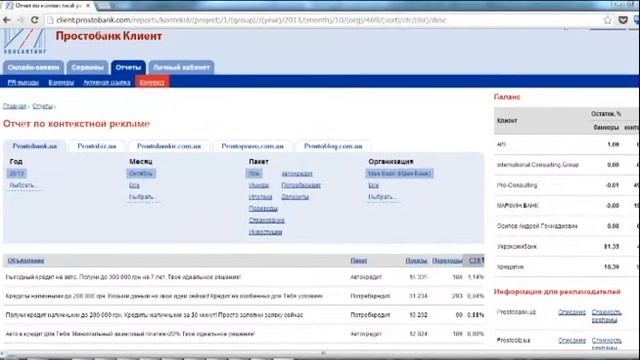Image resolution: width=640 pixels, height=360 pixels.
Task: Open the PR-выходы submenu link
Action: (x=23, y=82)
